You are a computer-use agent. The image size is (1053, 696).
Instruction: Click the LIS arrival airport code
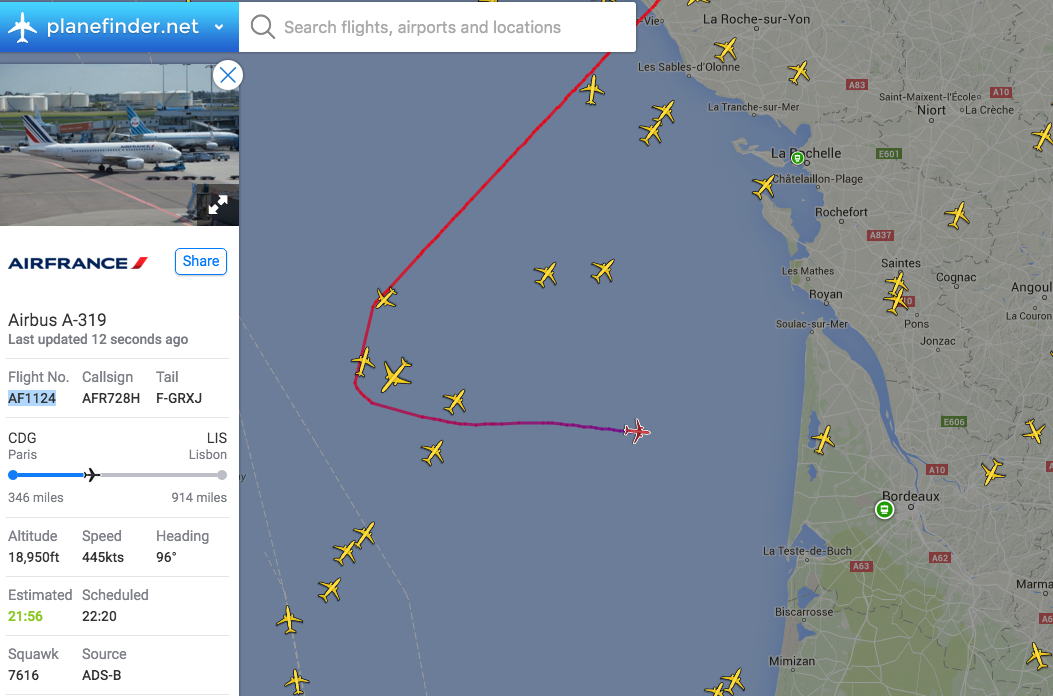pos(216,438)
